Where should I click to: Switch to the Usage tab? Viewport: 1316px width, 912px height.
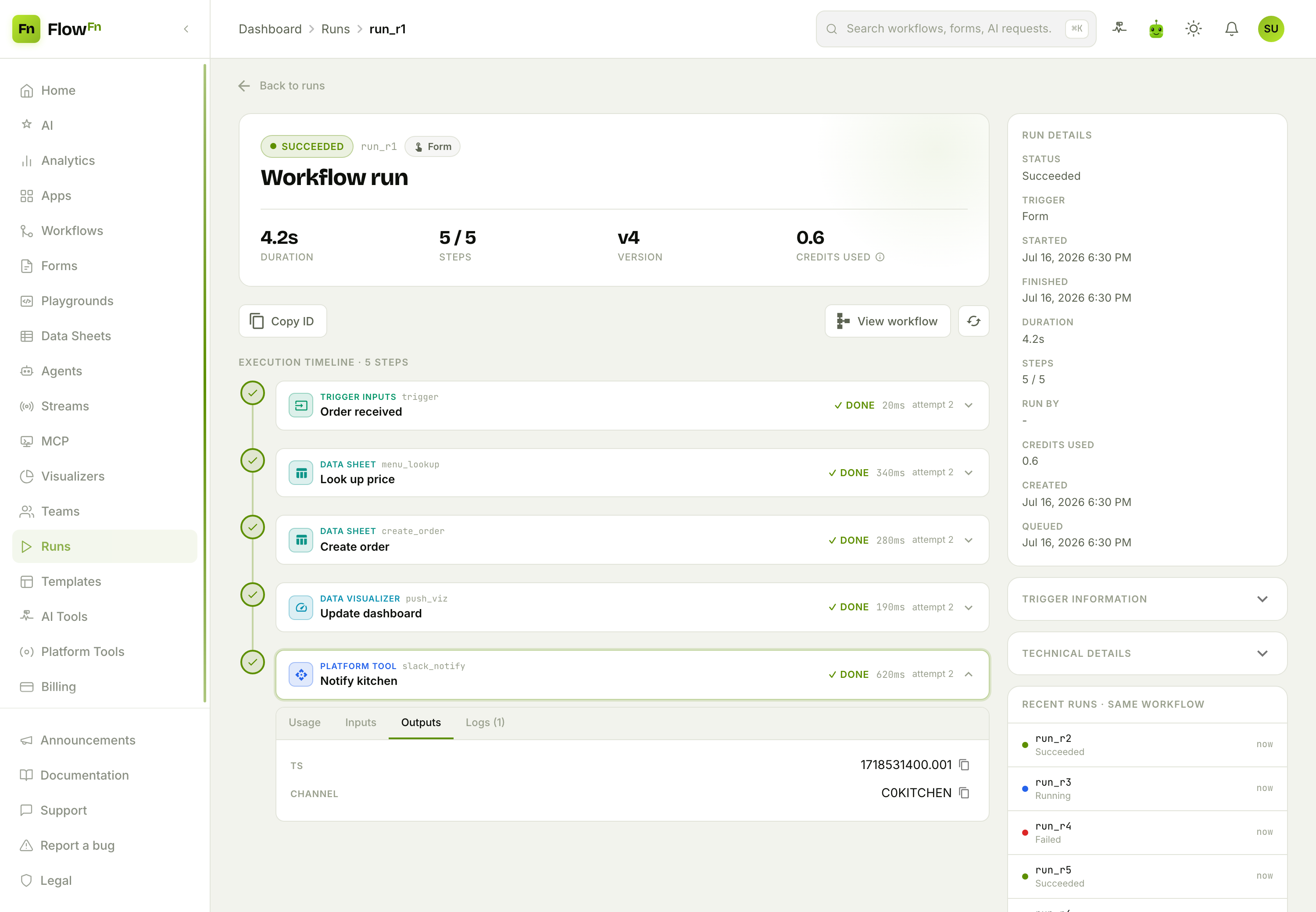305,722
